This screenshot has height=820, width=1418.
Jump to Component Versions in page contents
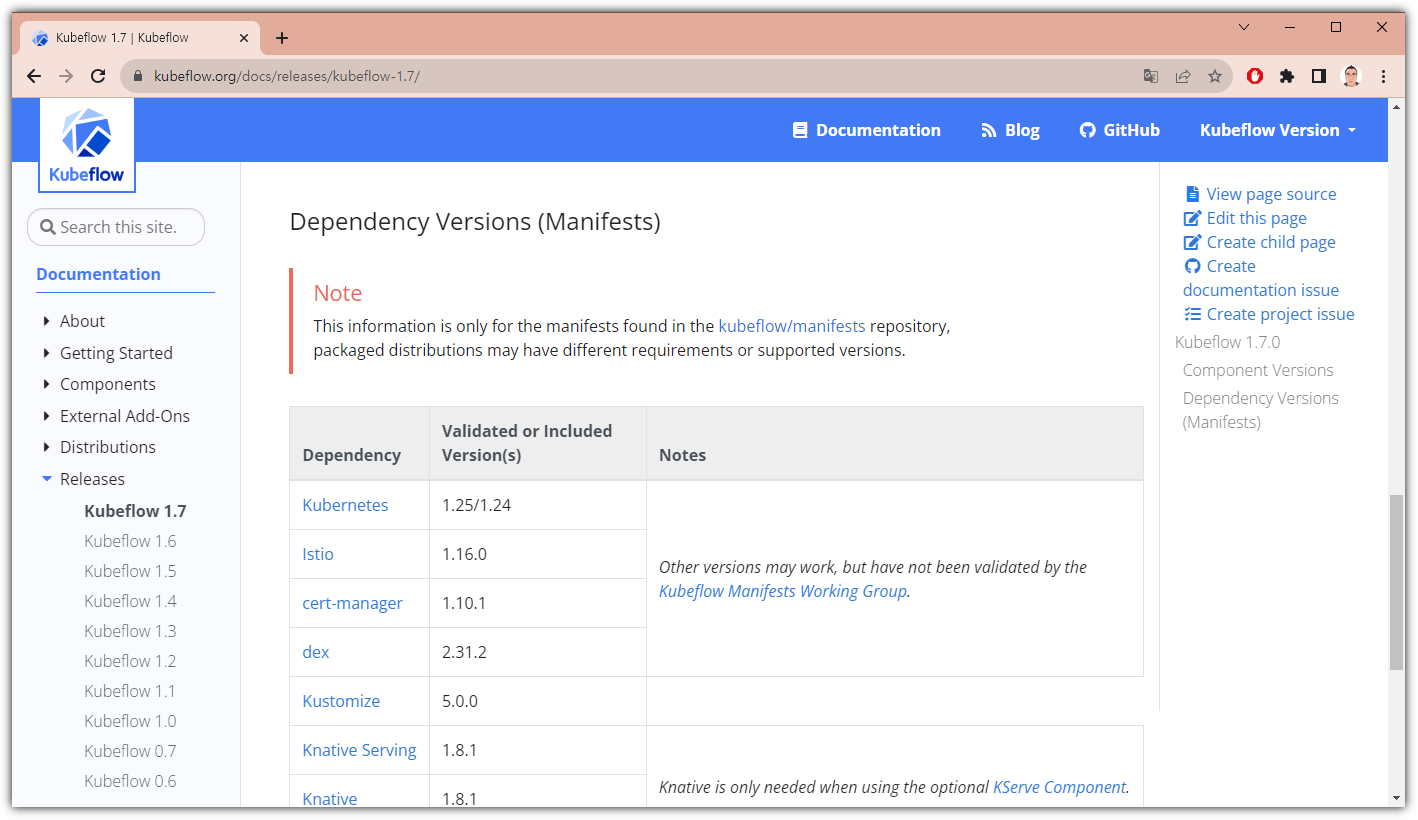(1258, 370)
